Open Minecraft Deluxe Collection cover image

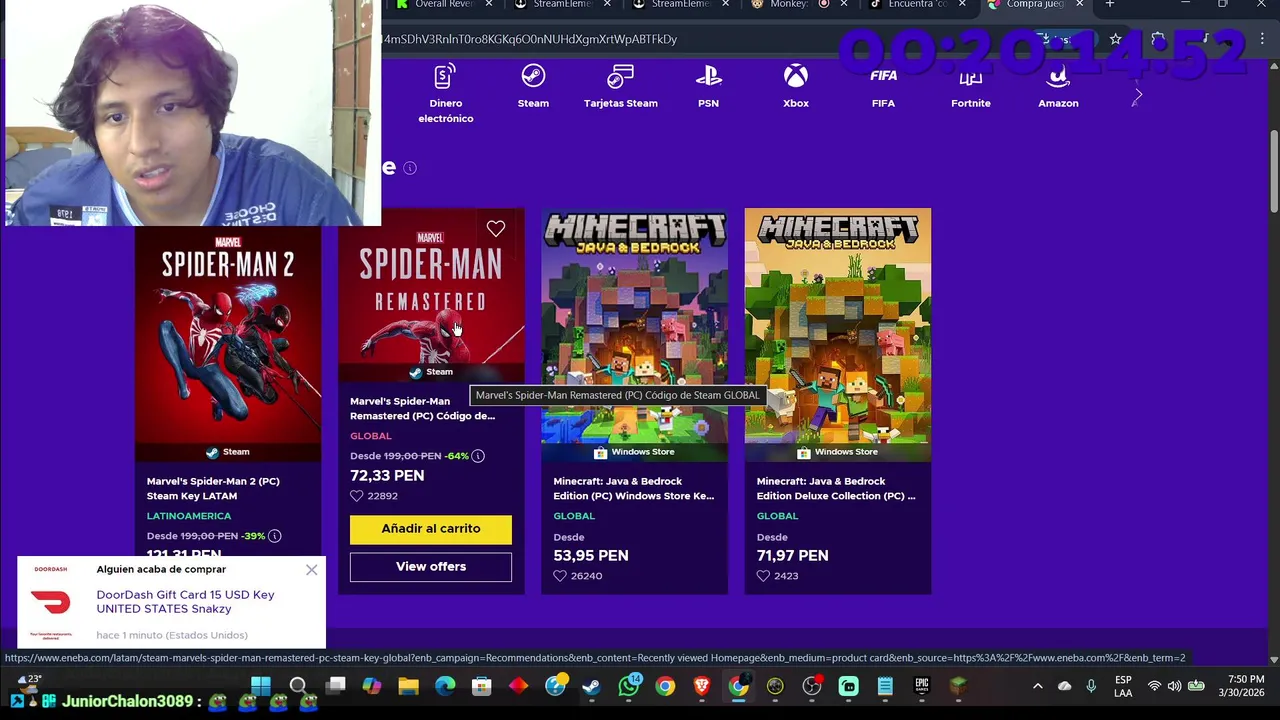838,335
